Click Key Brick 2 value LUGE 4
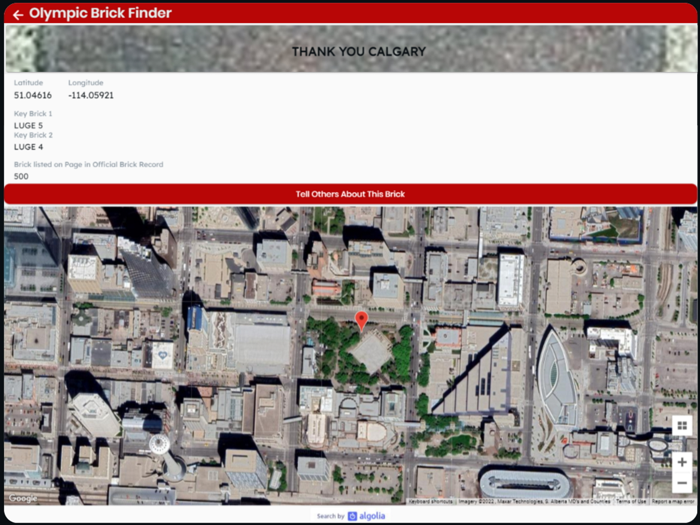 (28, 147)
